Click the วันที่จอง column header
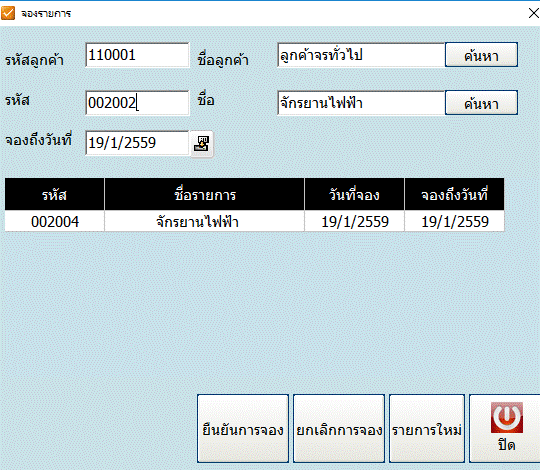540x470 pixels. click(354, 195)
